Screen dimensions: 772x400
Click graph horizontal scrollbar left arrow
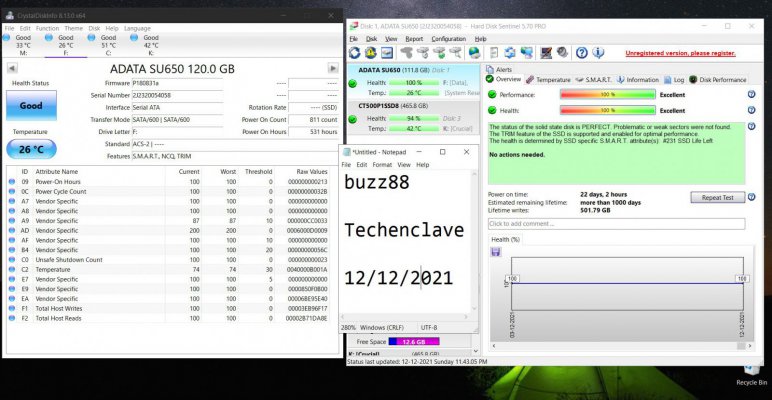pos(494,346)
